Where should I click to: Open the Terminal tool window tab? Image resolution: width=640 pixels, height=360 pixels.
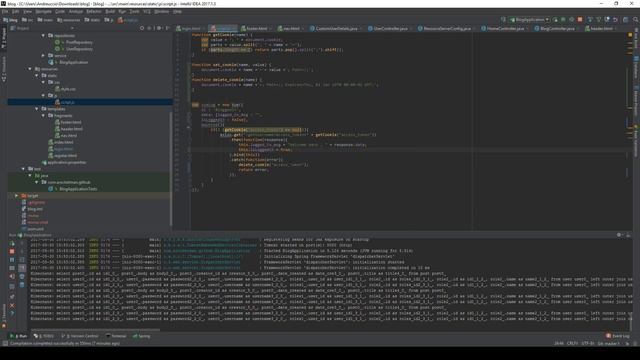116,336
